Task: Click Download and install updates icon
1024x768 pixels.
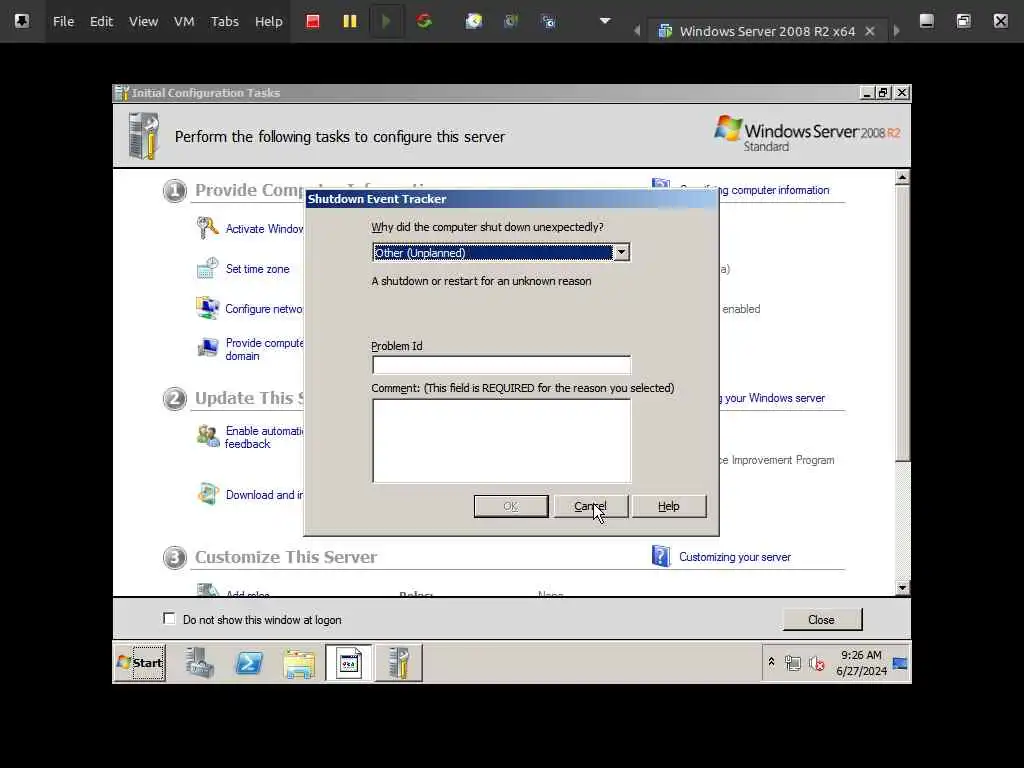Action: [x=208, y=494]
